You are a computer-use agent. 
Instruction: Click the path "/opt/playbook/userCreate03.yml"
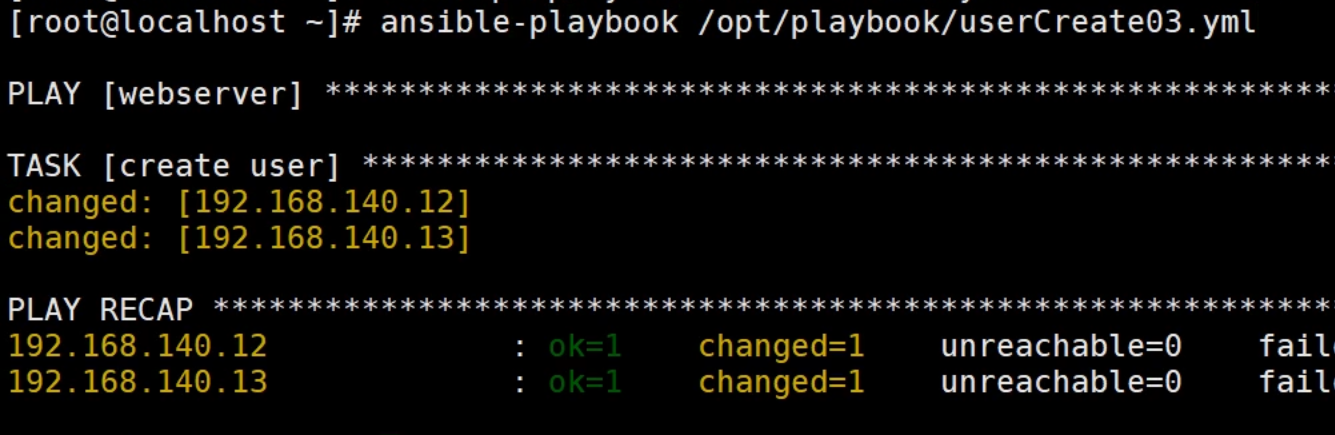click(x=976, y=22)
